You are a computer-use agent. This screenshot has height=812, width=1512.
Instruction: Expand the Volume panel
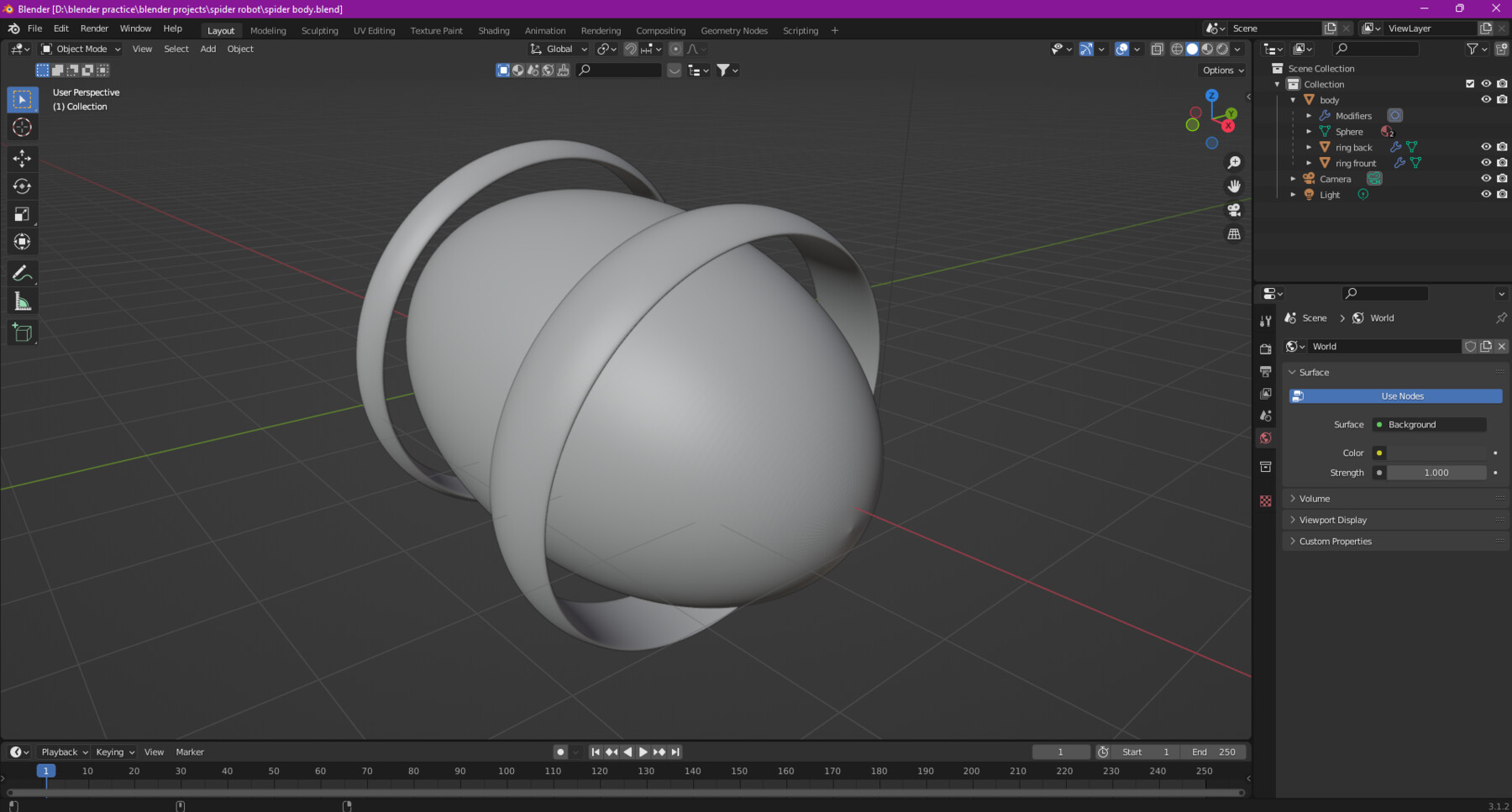pos(1315,499)
